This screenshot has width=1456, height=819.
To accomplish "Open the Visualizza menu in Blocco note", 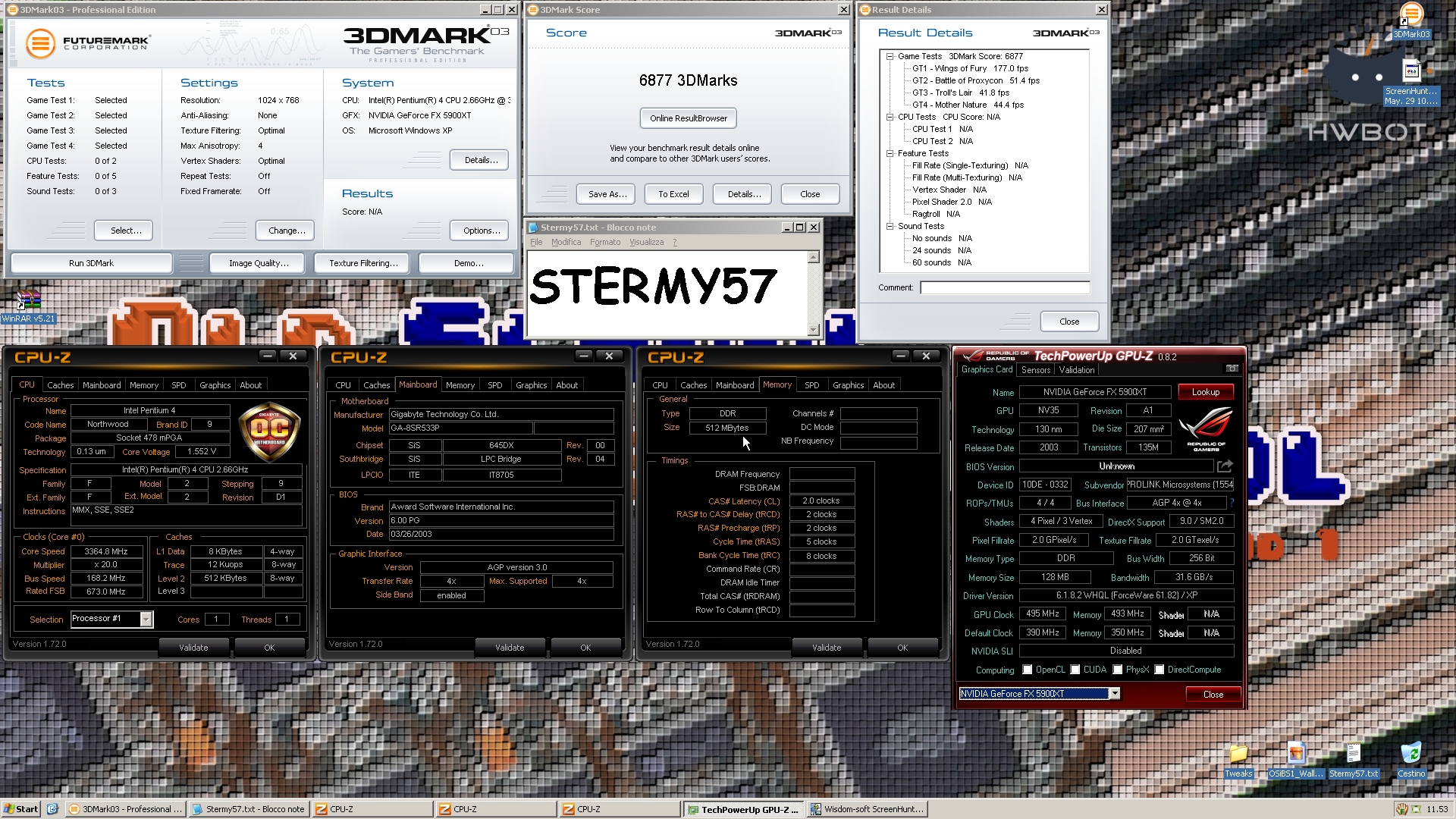I will coord(646,242).
